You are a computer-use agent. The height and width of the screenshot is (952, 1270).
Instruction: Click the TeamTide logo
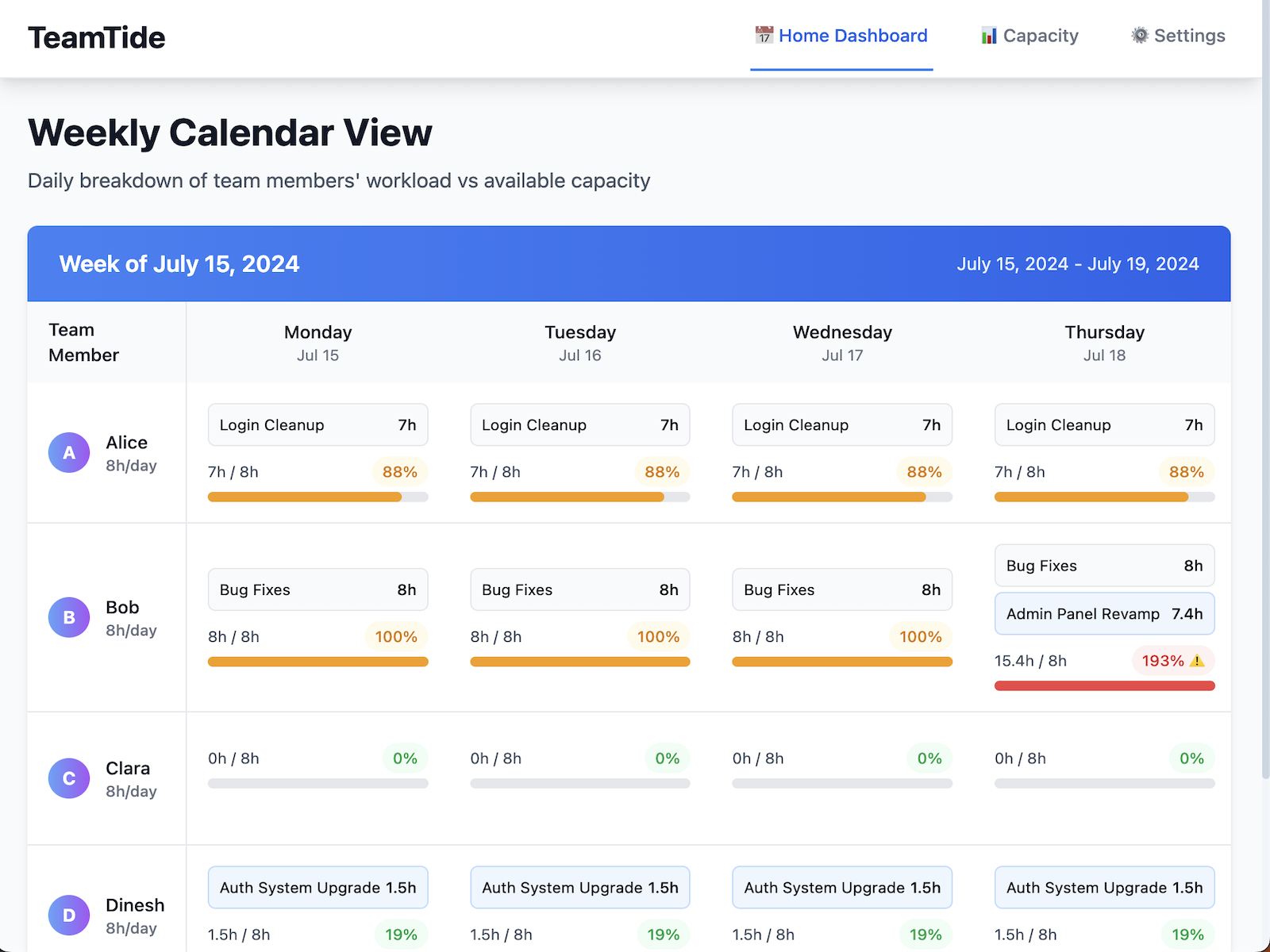pos(96,37)
